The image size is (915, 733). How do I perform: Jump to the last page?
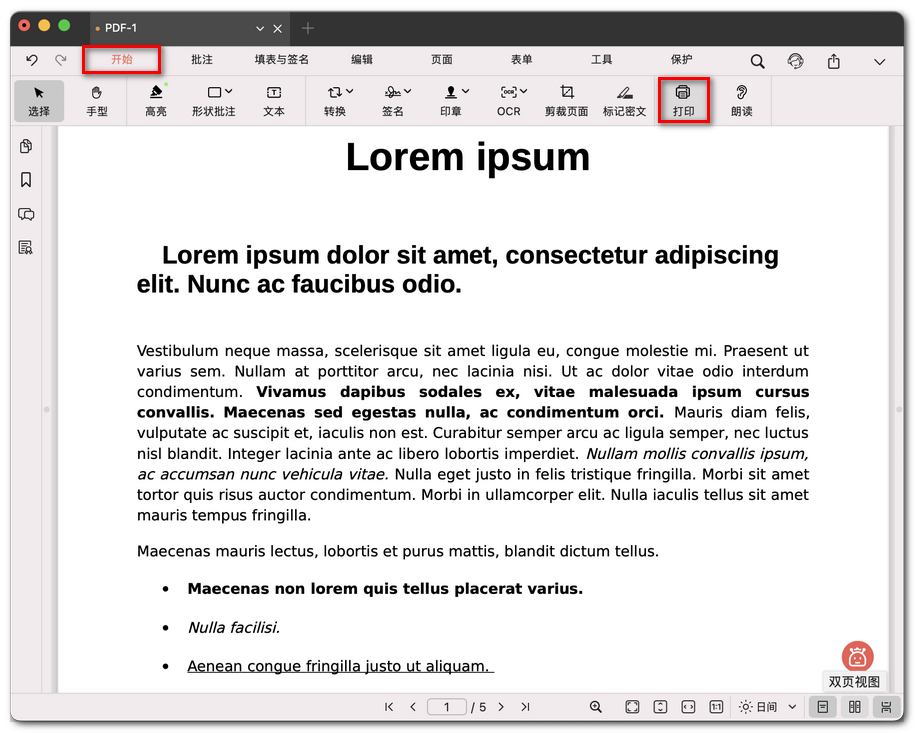525,707
